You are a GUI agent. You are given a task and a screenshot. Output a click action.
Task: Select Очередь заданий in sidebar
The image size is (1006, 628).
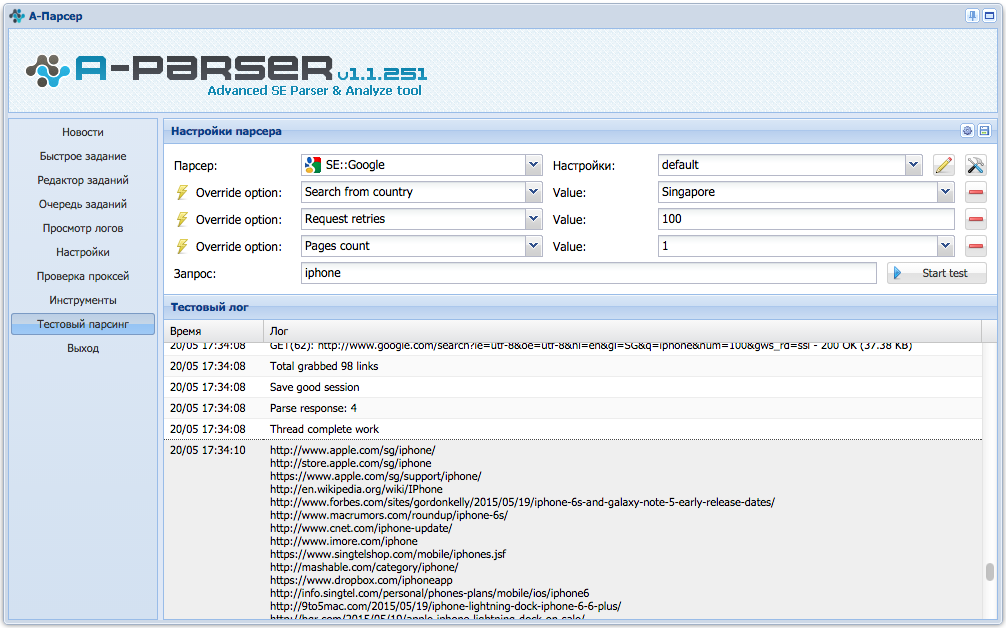point(83,204)
